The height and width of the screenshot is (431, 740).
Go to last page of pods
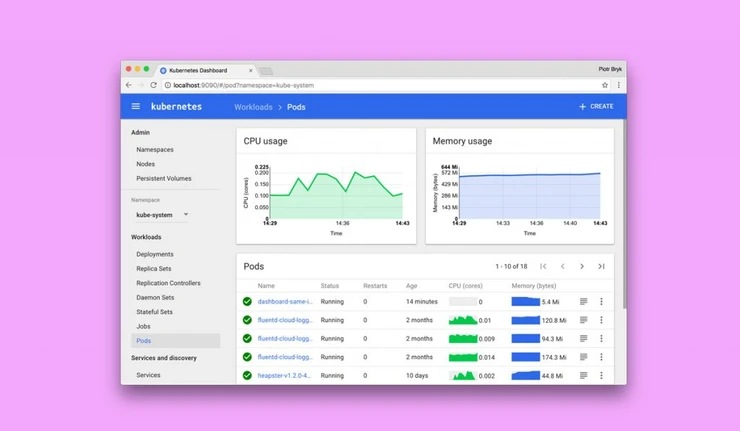tap(601, 266)
